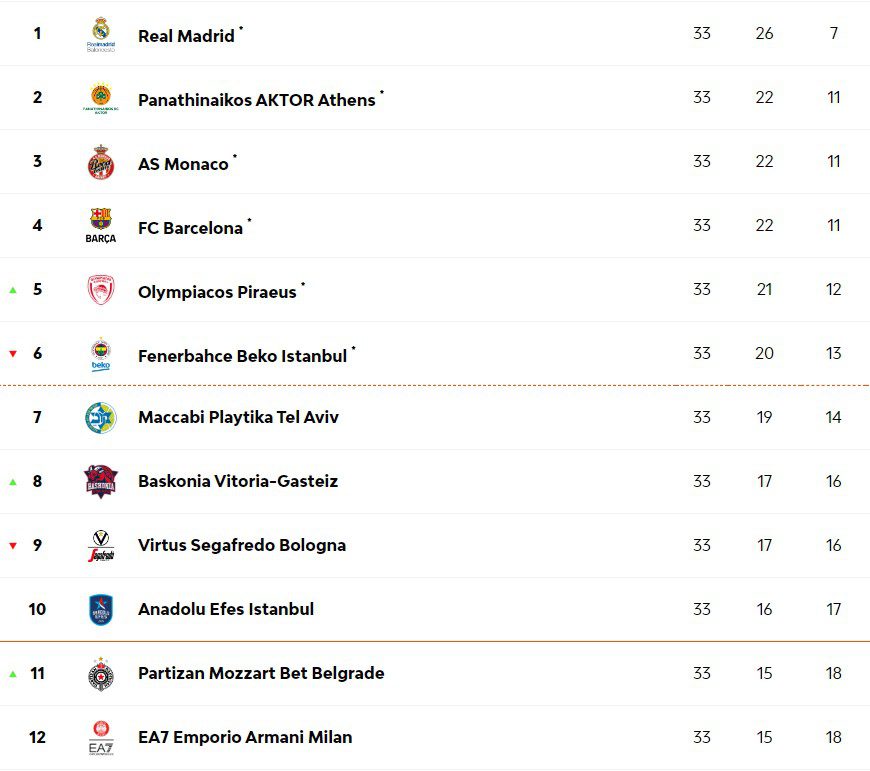Image resolution: width=870 pixels, height=771 pixels.
Task: Open Partizan Mozzart Bet Belgrade page
Action: (261, 673)
